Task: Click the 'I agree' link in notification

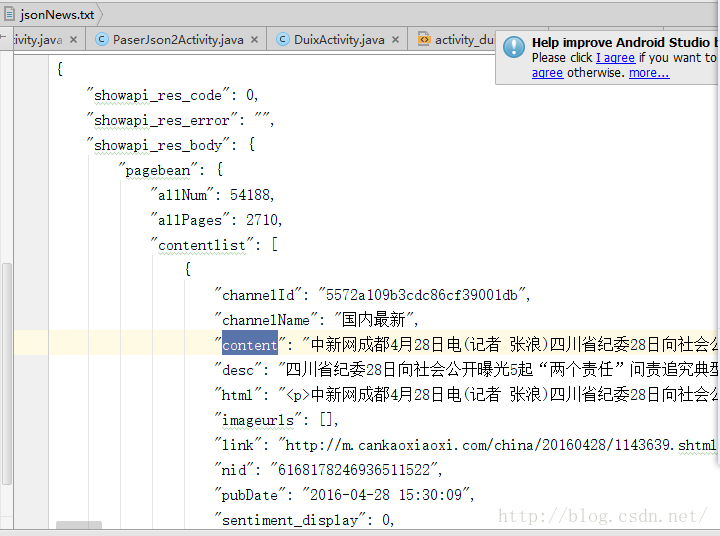Action: click(x=615, y=58)
